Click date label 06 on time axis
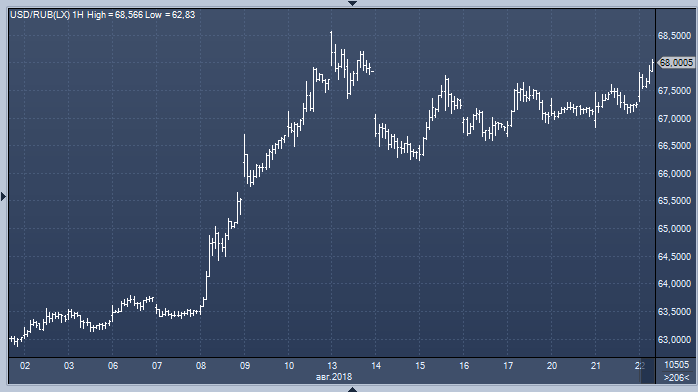This screenshot has height=392, width=698. [x=113, y=366]
